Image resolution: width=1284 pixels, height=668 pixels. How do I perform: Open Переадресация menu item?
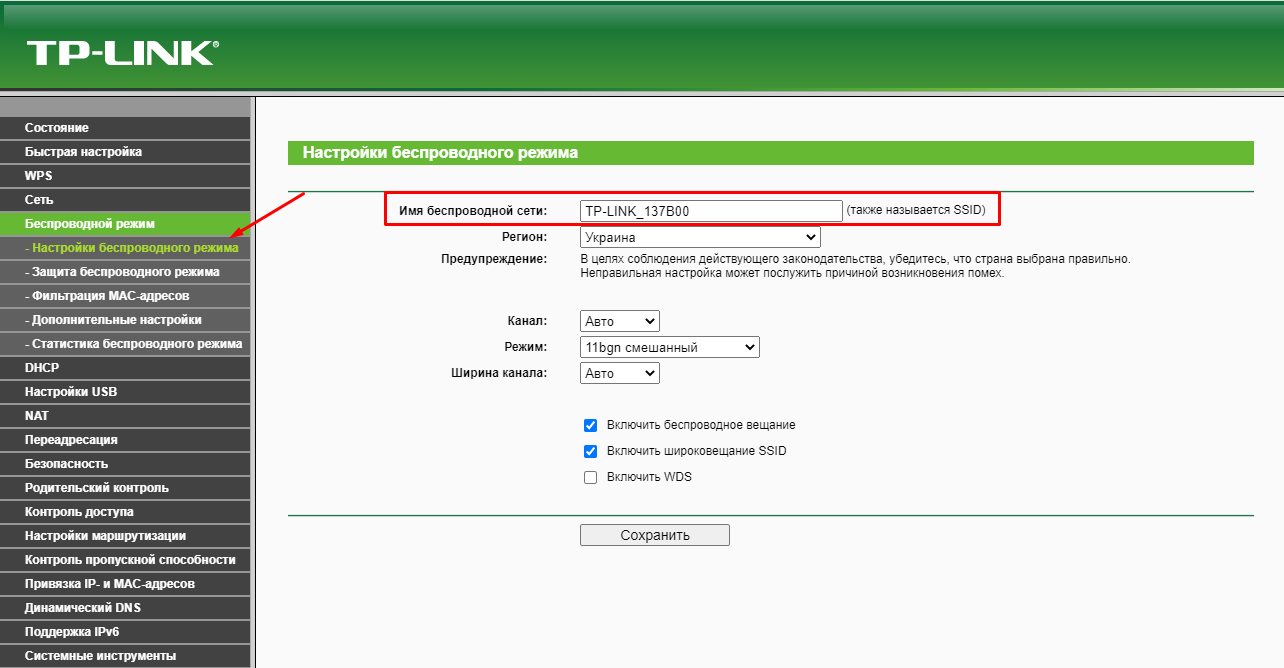(x=125, y=440)
